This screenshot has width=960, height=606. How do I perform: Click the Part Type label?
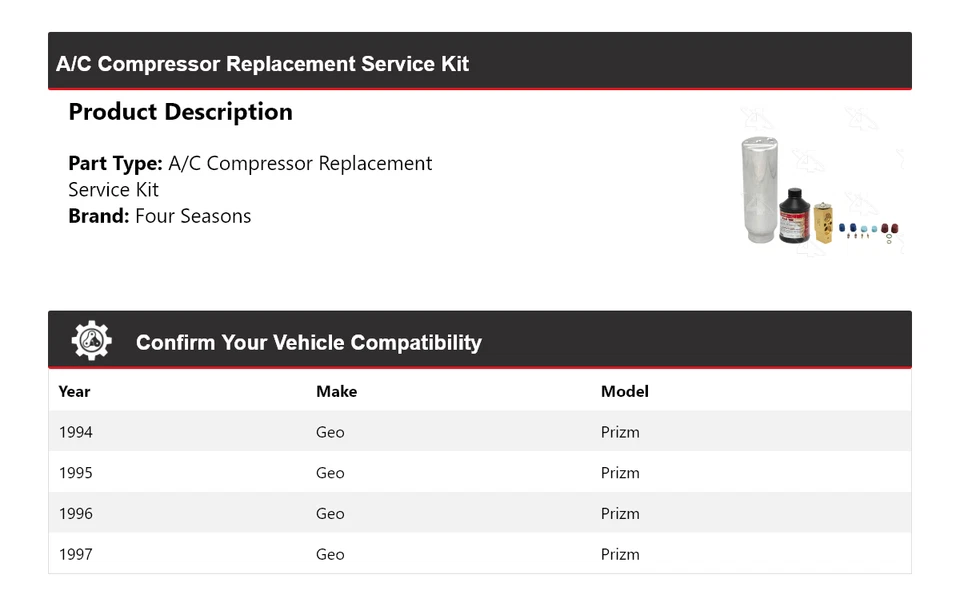115,163
